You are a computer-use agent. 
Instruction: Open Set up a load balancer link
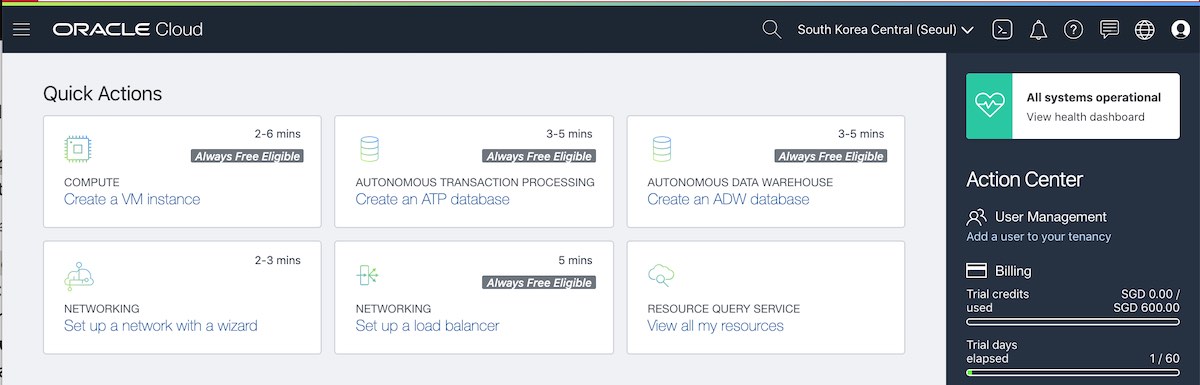(x=427, y=325)
